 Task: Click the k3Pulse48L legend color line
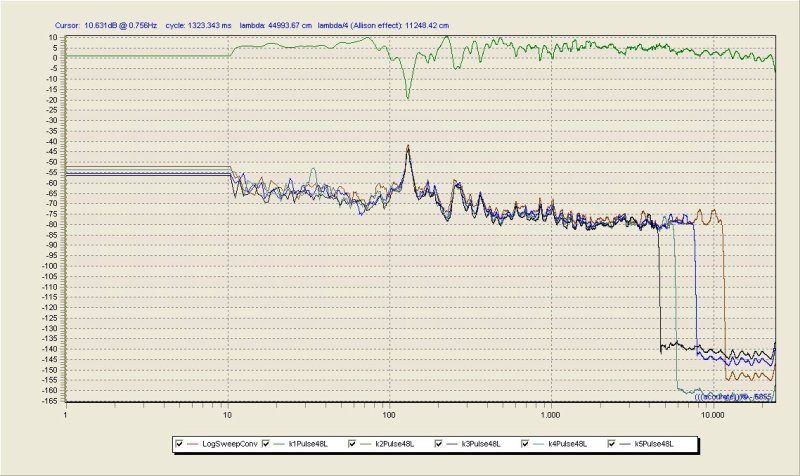click(452, 444)
